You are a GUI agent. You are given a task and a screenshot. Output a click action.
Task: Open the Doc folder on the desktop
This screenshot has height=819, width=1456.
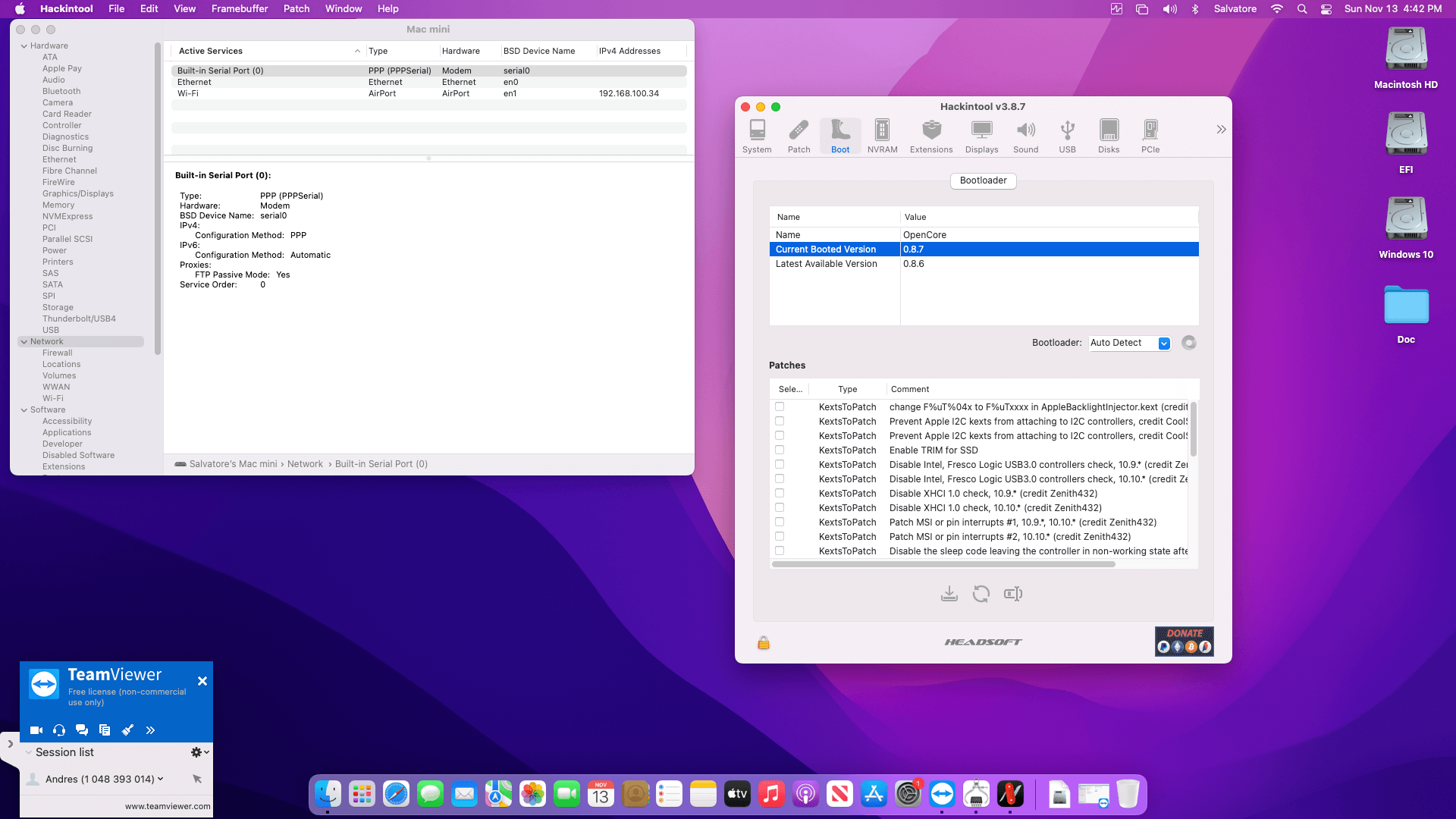1406,314
